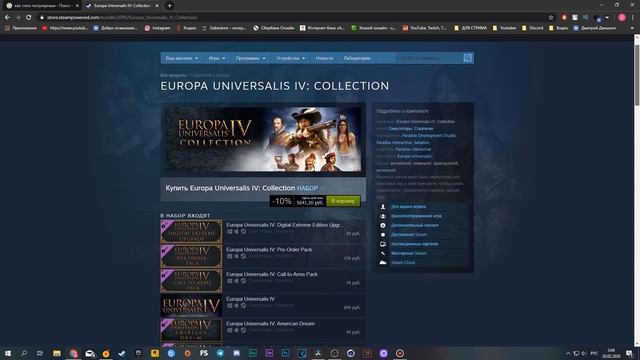The width and height of the screenshot is (640, 360).
Task: Click Digital Extreme Edition Upgrade thumbnail
Action: pos(191,231)
